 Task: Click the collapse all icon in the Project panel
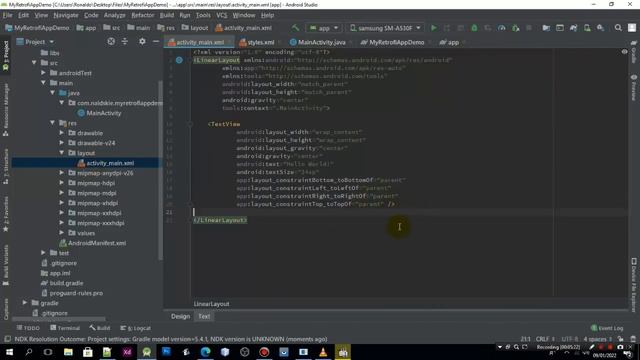(125, 42)
